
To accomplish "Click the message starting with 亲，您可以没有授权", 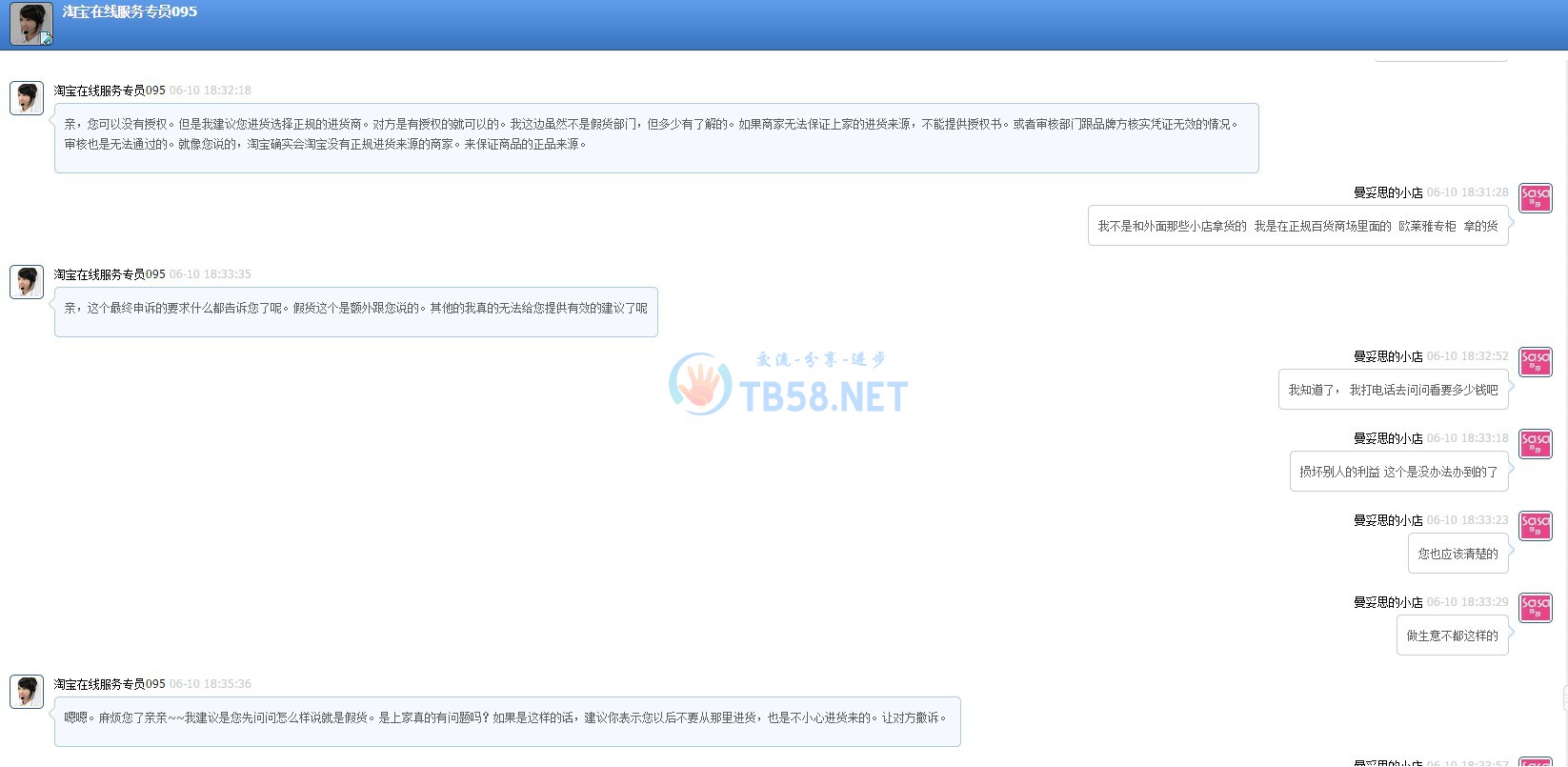I will pyautogui.click(x=655, y=135).
